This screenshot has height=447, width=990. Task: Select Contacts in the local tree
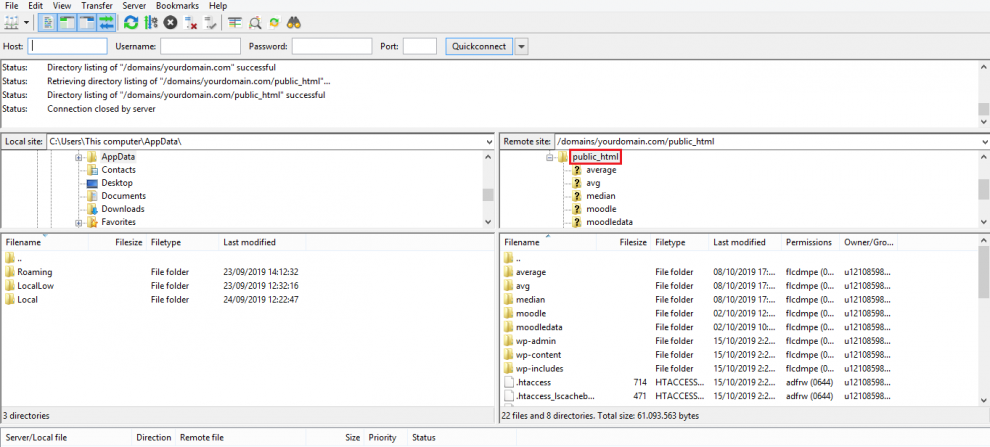119,170
